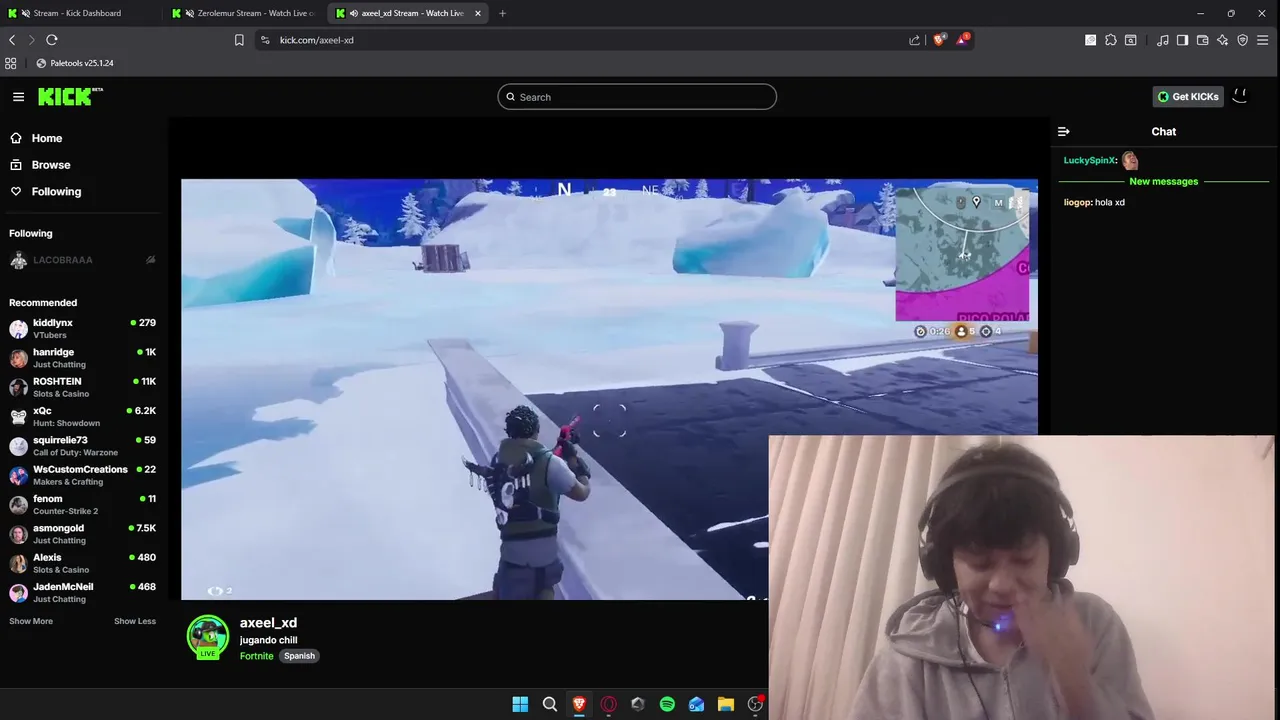
Task: Open the Windows Start menu
Action: click(x=520, y=704)
